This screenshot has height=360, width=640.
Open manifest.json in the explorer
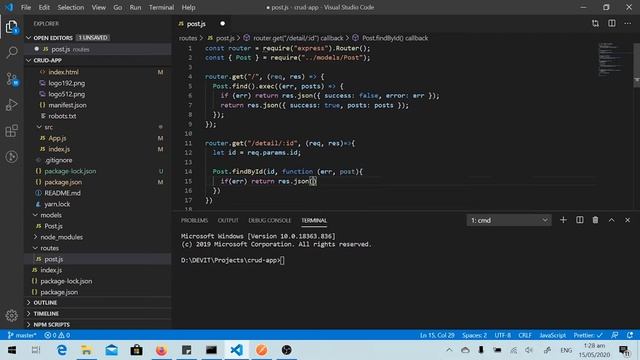click(67, 105)
